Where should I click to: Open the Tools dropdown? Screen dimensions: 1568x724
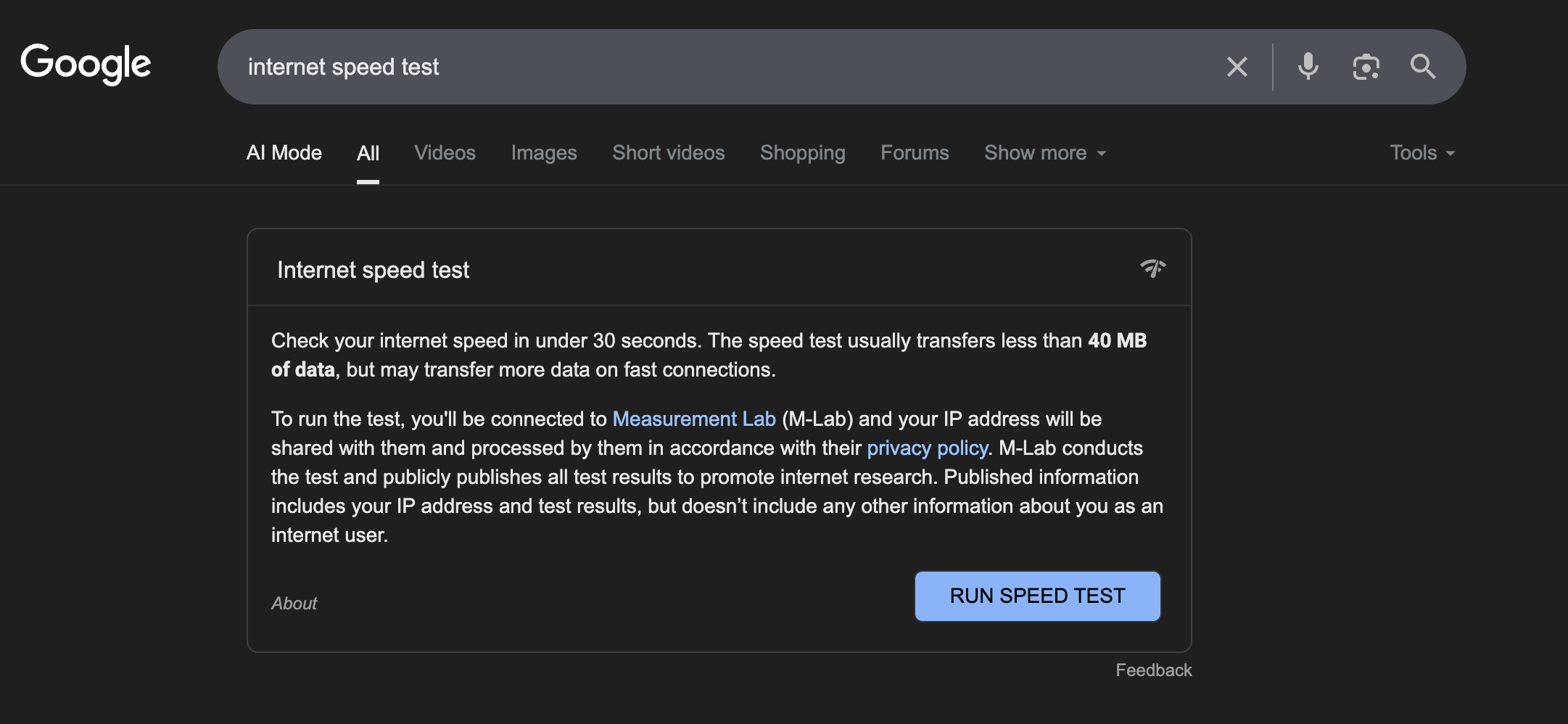tap(1422, 153)
